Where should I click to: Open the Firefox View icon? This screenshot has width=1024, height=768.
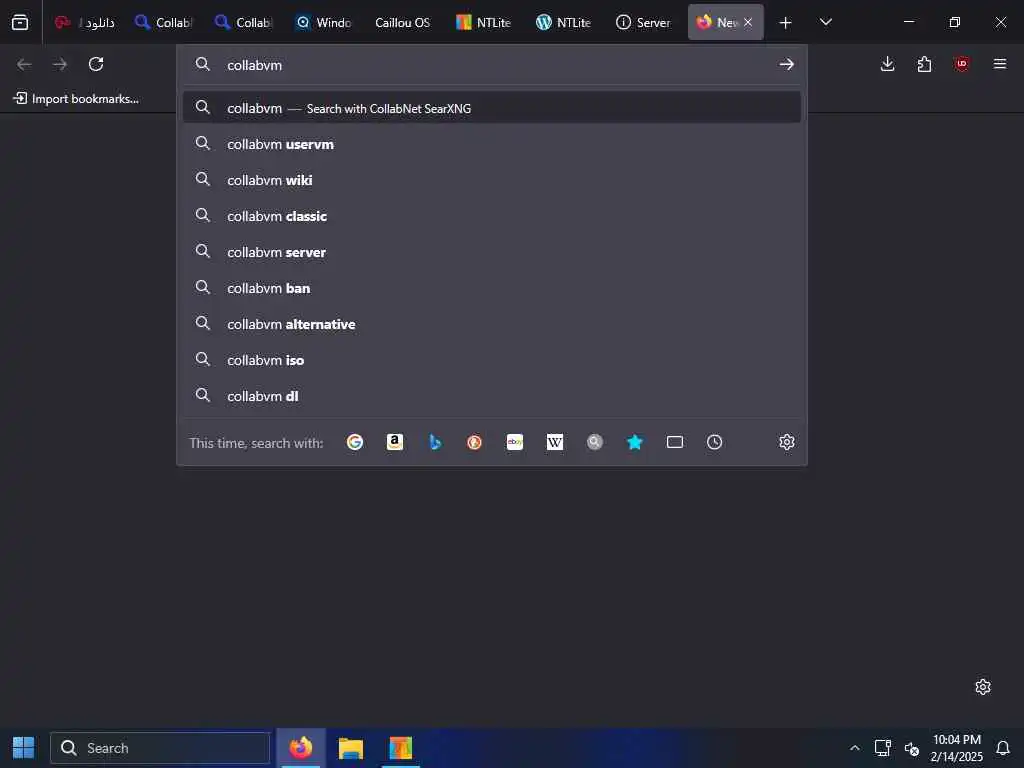20,22
